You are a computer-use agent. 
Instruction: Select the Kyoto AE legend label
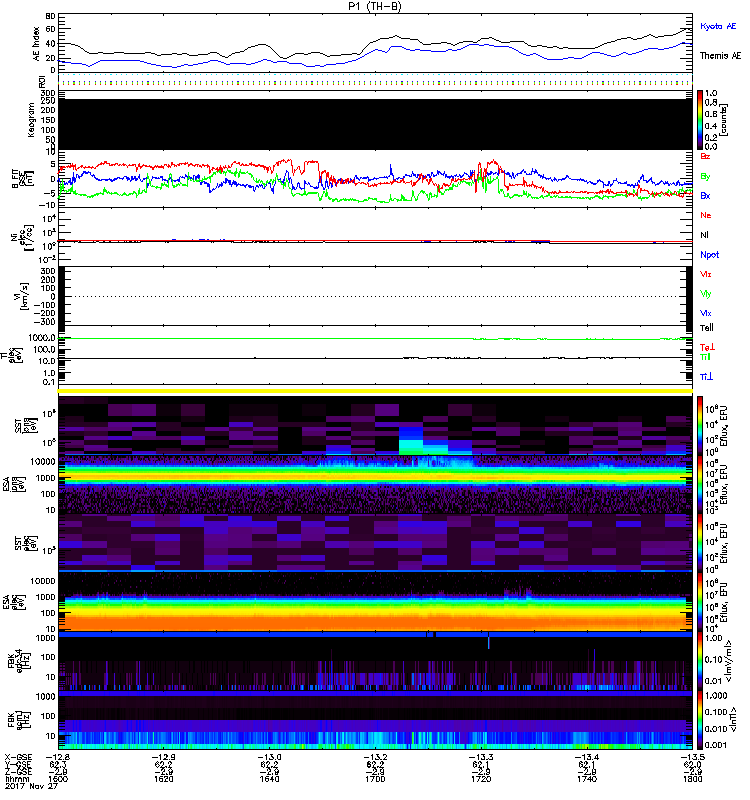[718, 26]
